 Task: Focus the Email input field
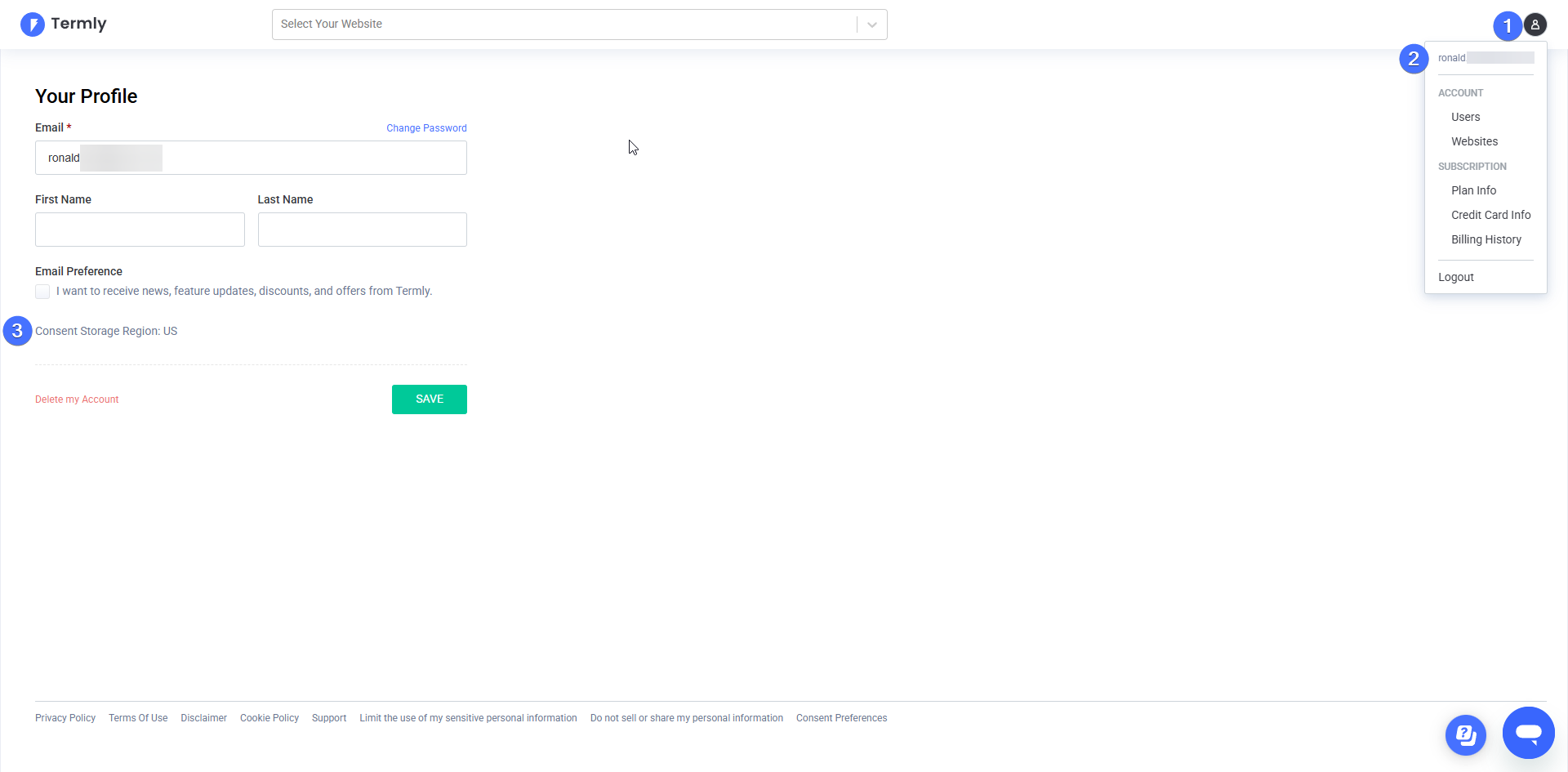251,158
